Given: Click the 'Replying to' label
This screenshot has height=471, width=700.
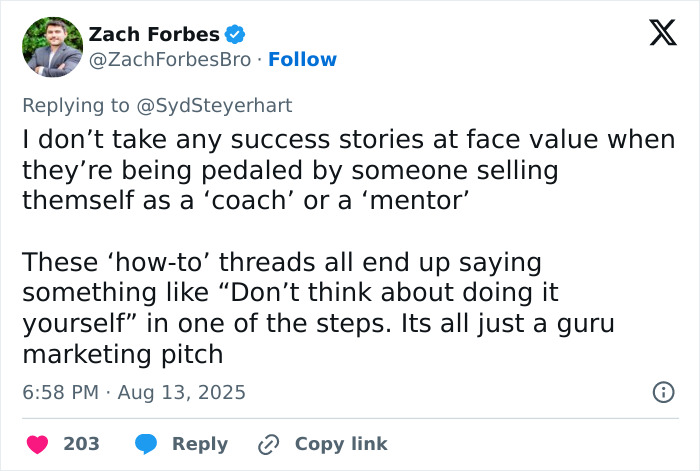Looking at the screenshot, I should coord(78,105).
